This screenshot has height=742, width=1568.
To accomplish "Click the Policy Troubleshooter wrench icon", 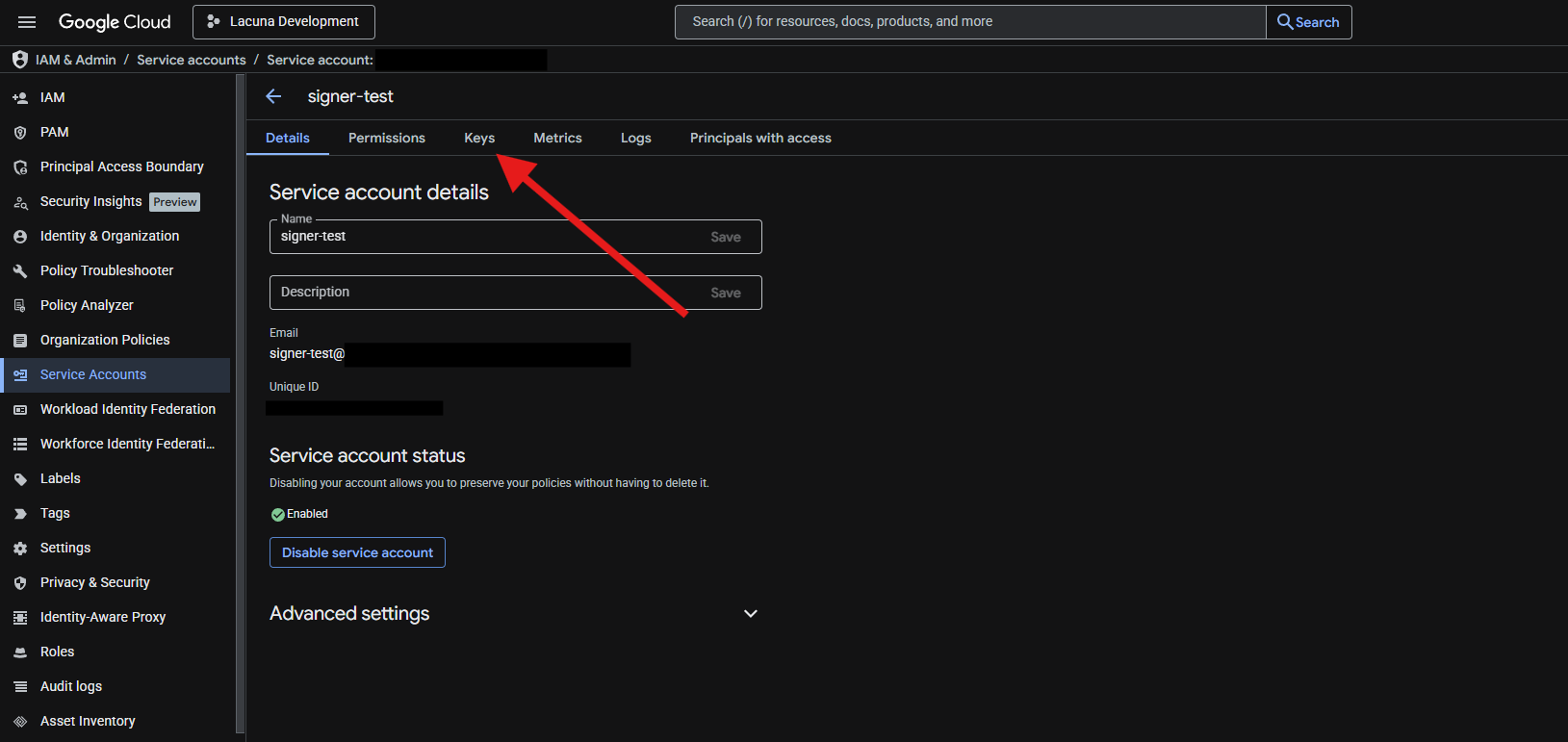I will 20,271.
